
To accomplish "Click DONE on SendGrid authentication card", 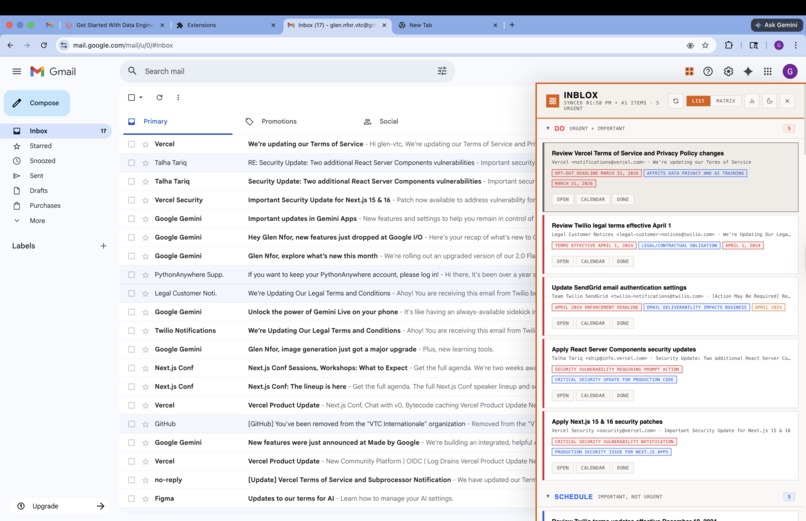I will (622, 323).
